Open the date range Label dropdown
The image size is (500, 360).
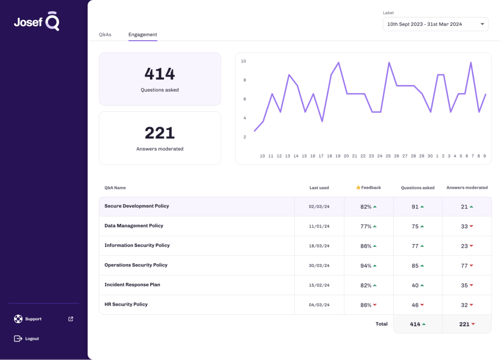tap(436, 24)
